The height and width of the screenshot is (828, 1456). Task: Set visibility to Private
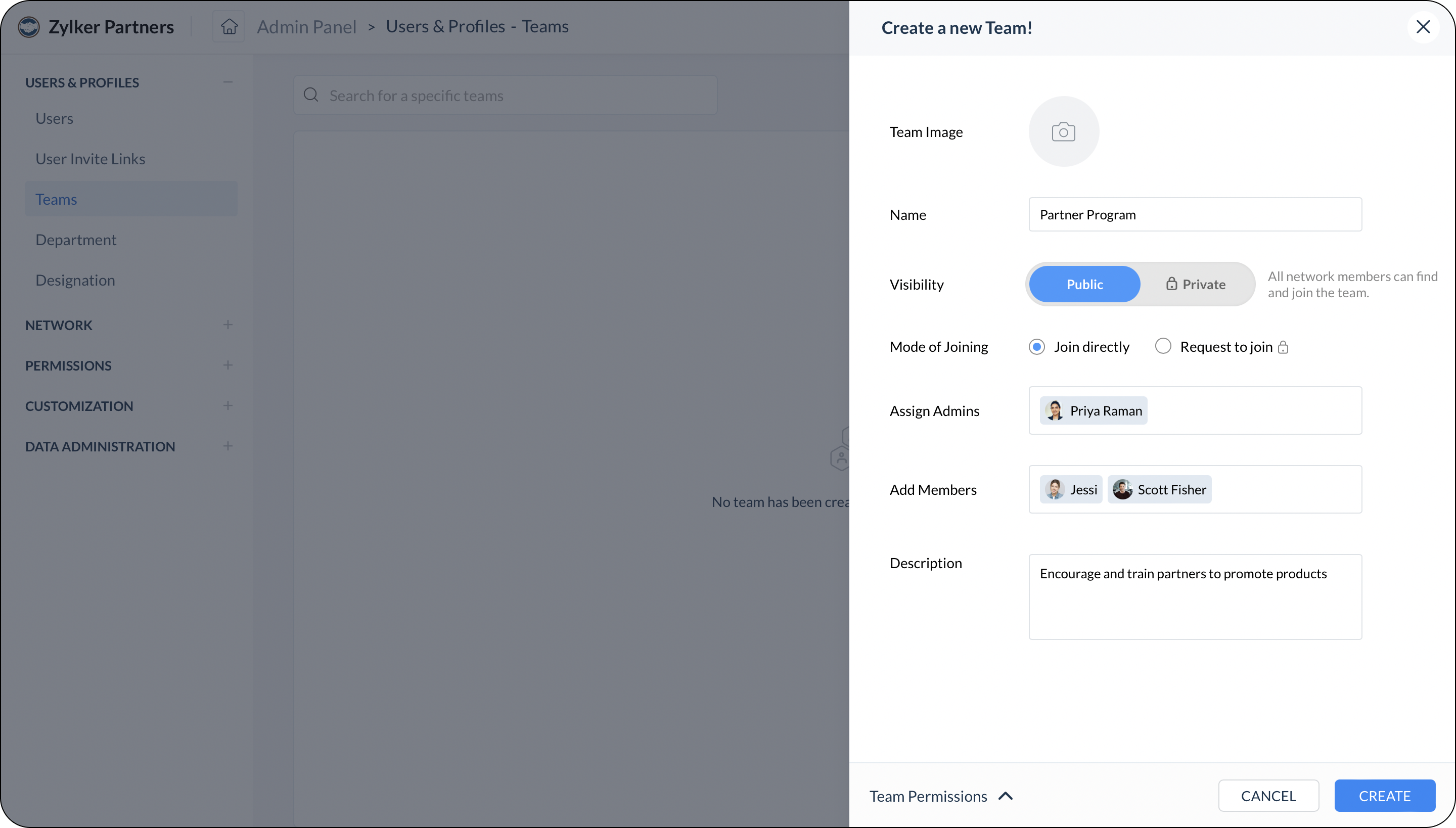pyautogui.click(x=1196, y=284)
